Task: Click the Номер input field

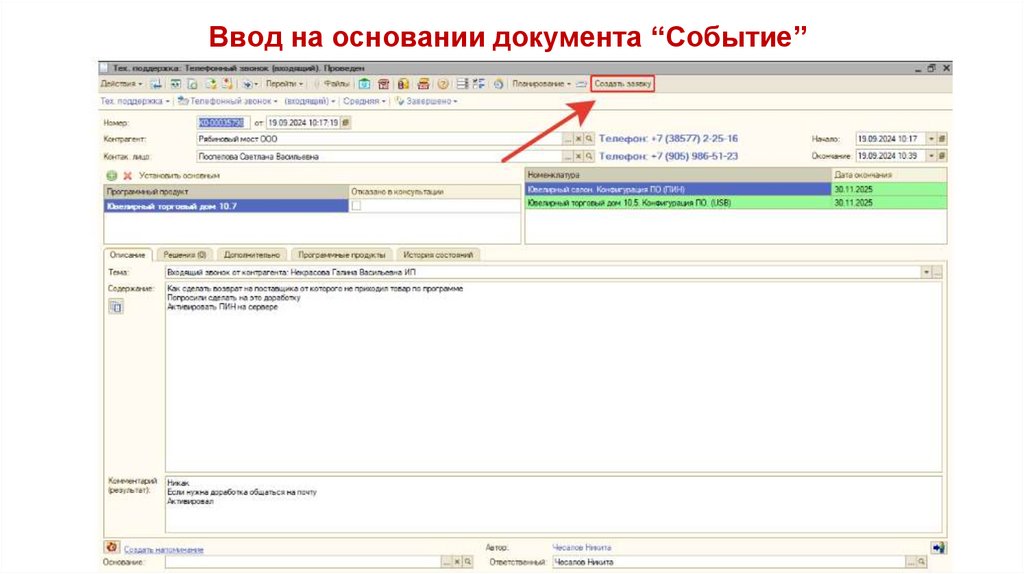Action: click(223, 123)
